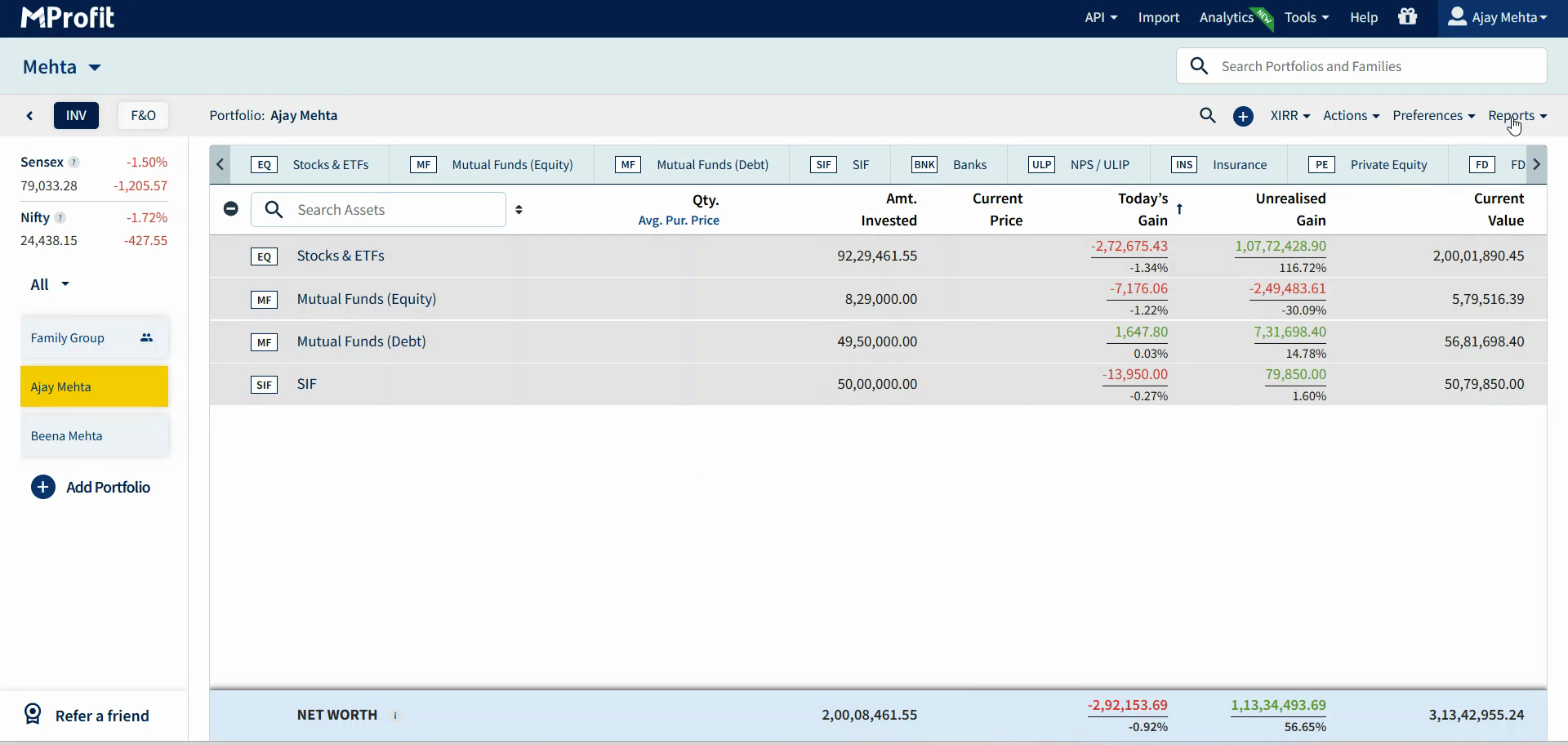
Task: Go back using the left chevron
Action: point(30,116)
